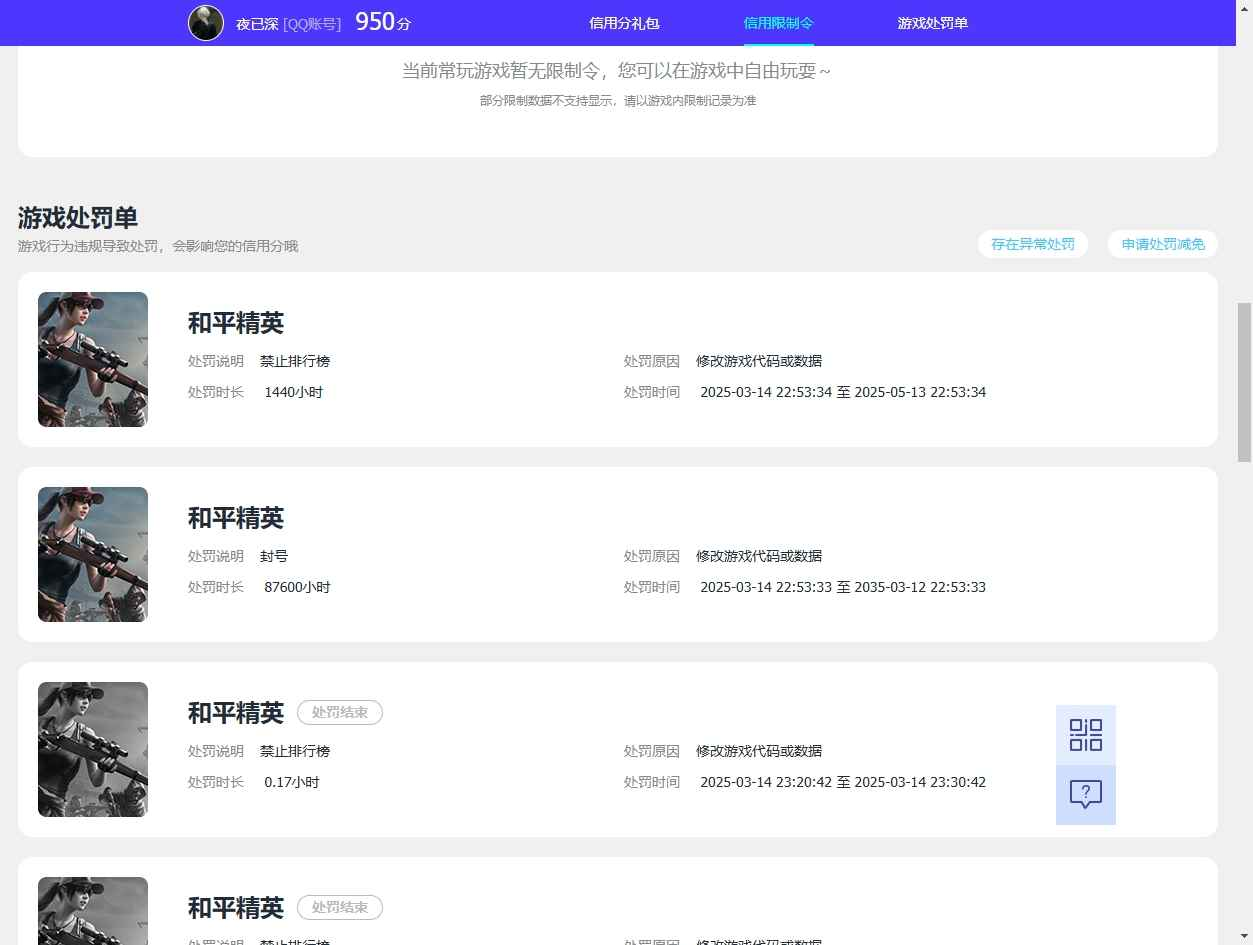Select the 0.17小时 penalty game thumbnail

coord(93,749)
